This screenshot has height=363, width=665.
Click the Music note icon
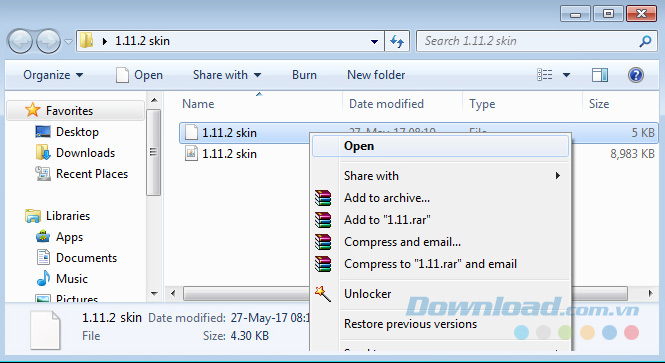[x=43, y=279]
